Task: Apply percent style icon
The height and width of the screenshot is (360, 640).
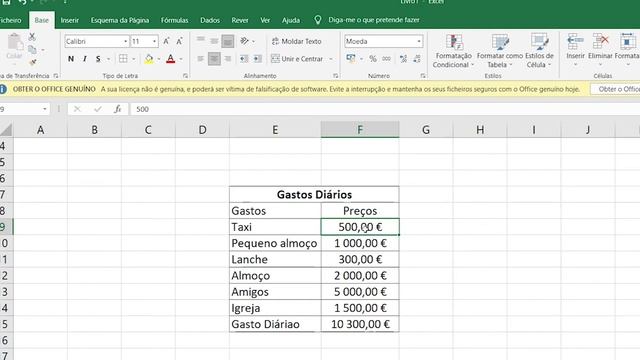Action: tap(373, 59)
